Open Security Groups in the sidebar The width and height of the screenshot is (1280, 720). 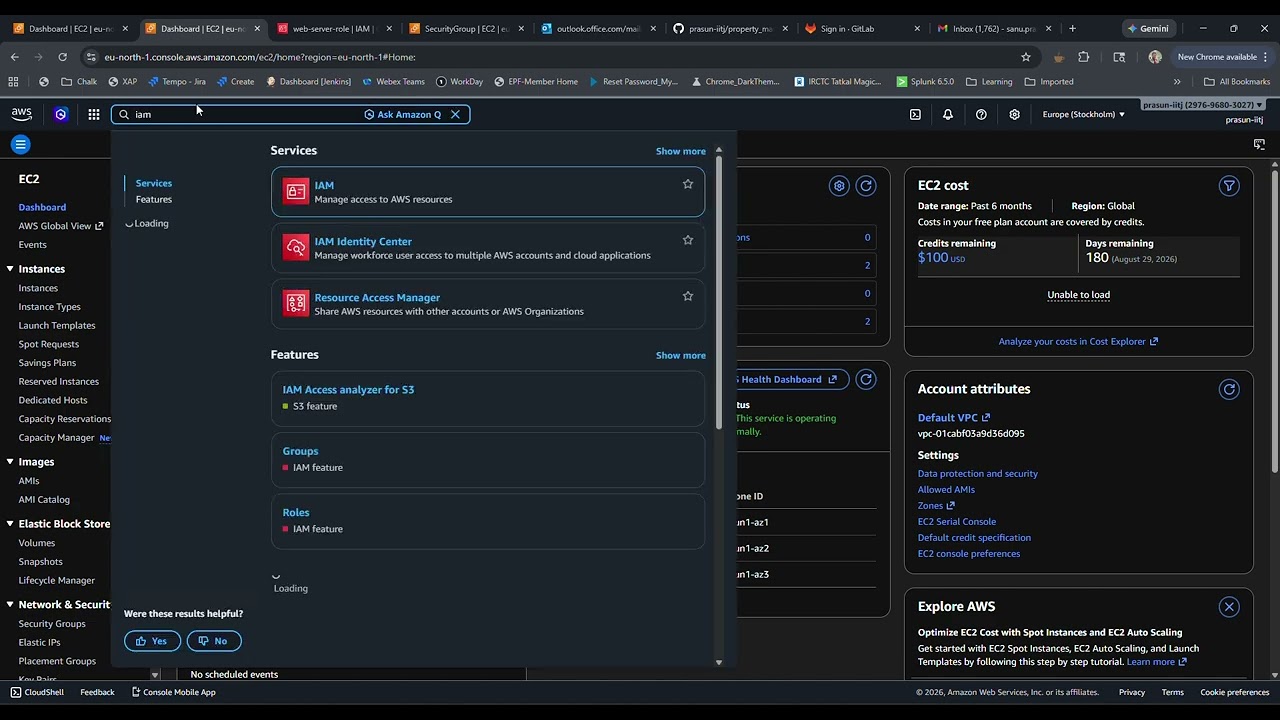point(52,624)
